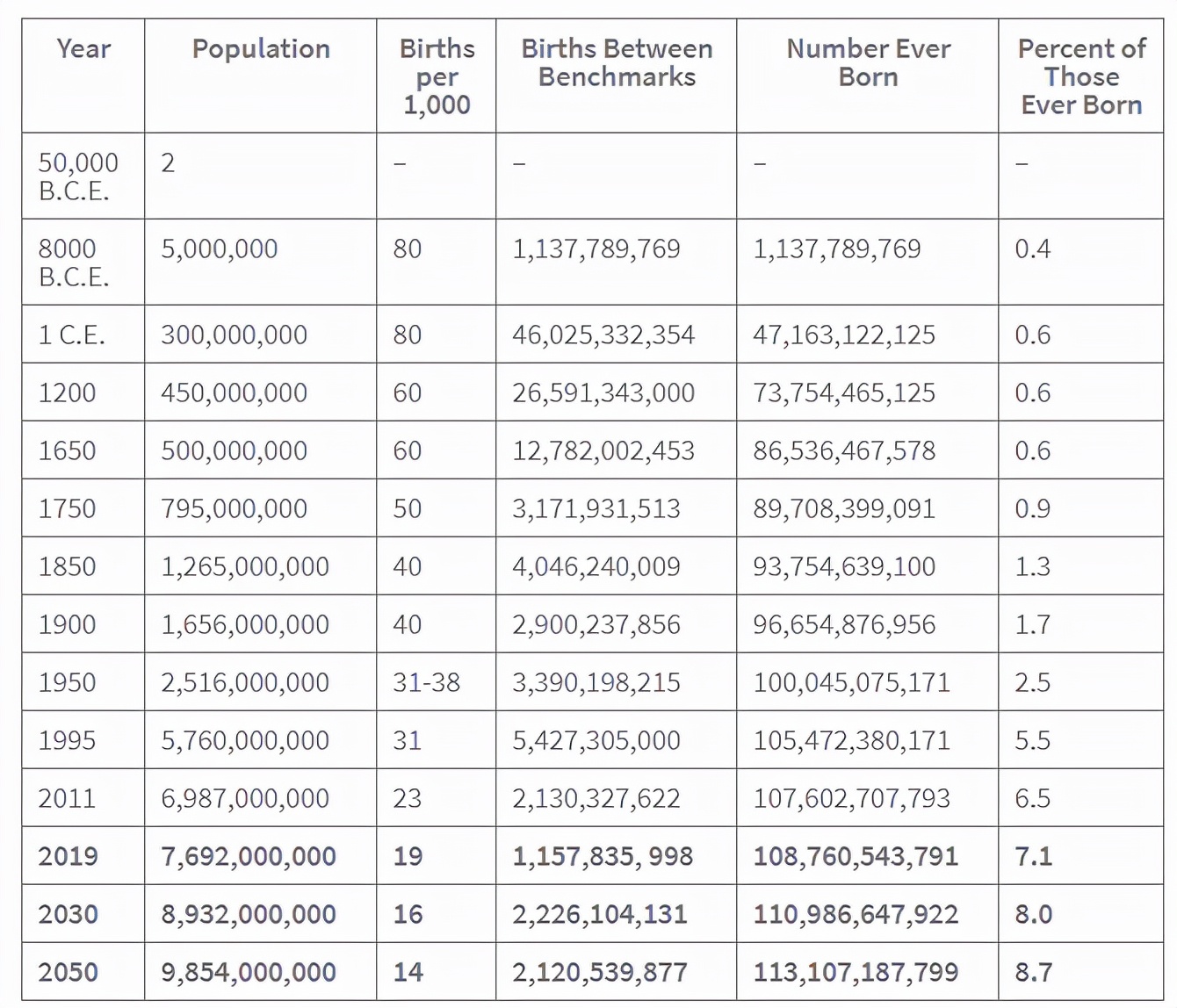Click the bold 2019 population 7,692,000,000

249,856
